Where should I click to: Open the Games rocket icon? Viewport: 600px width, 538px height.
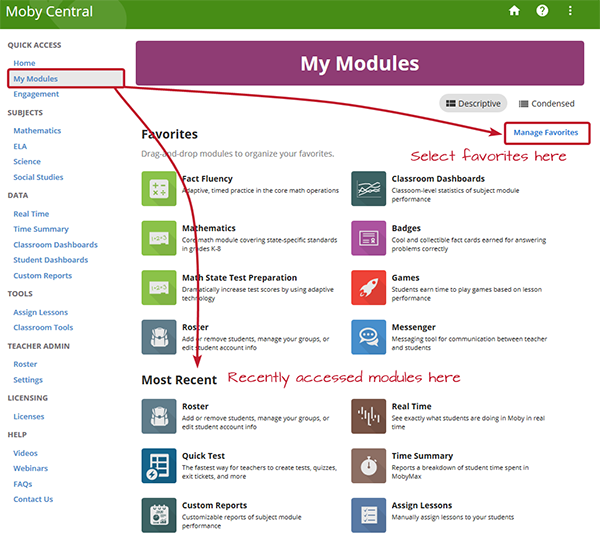(368, 287)
